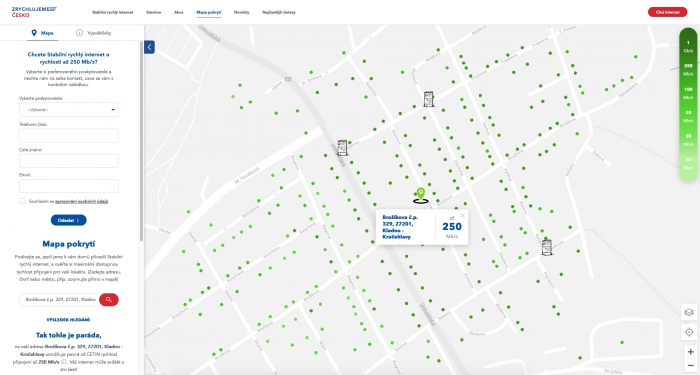This screenshot has height=375, width=700.
Task: Select the Mapa tab
Action: 42,33
